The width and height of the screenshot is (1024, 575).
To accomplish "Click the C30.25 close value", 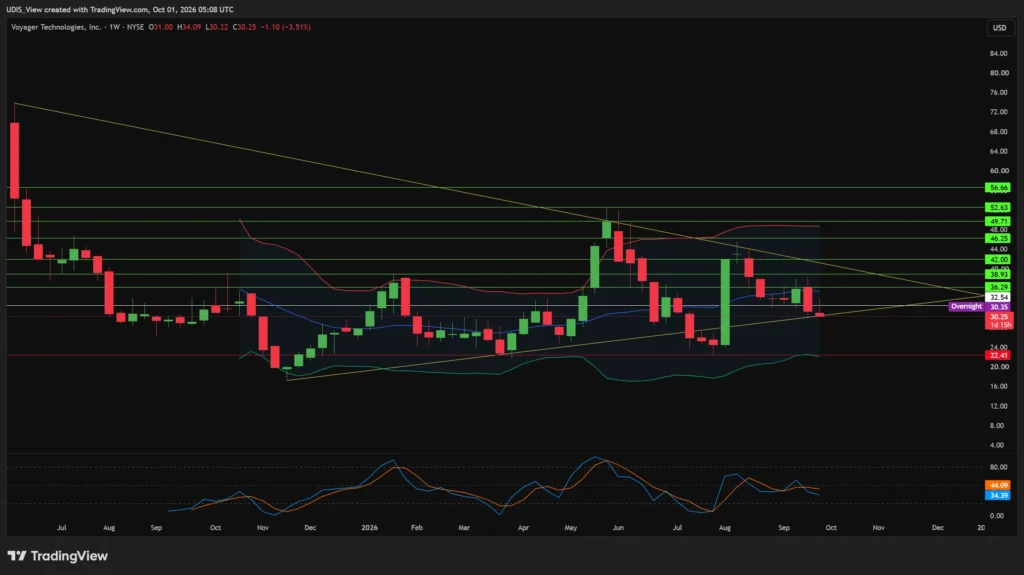I will [244, 27].
